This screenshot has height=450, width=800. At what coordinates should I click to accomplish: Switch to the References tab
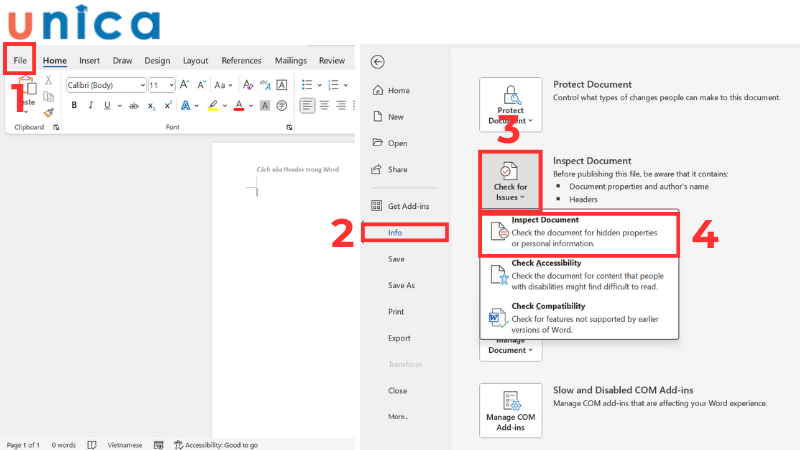[x=241, y=60]
